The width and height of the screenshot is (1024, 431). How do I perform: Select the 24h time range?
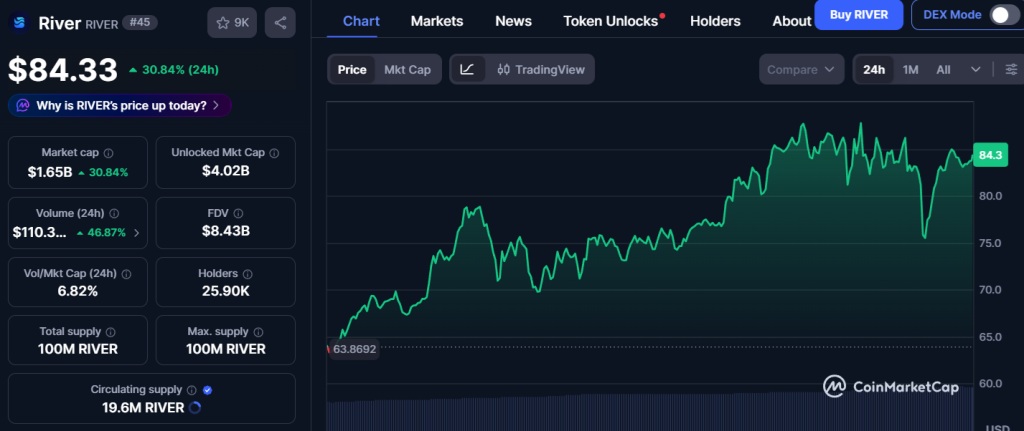(x=874, y=69)
